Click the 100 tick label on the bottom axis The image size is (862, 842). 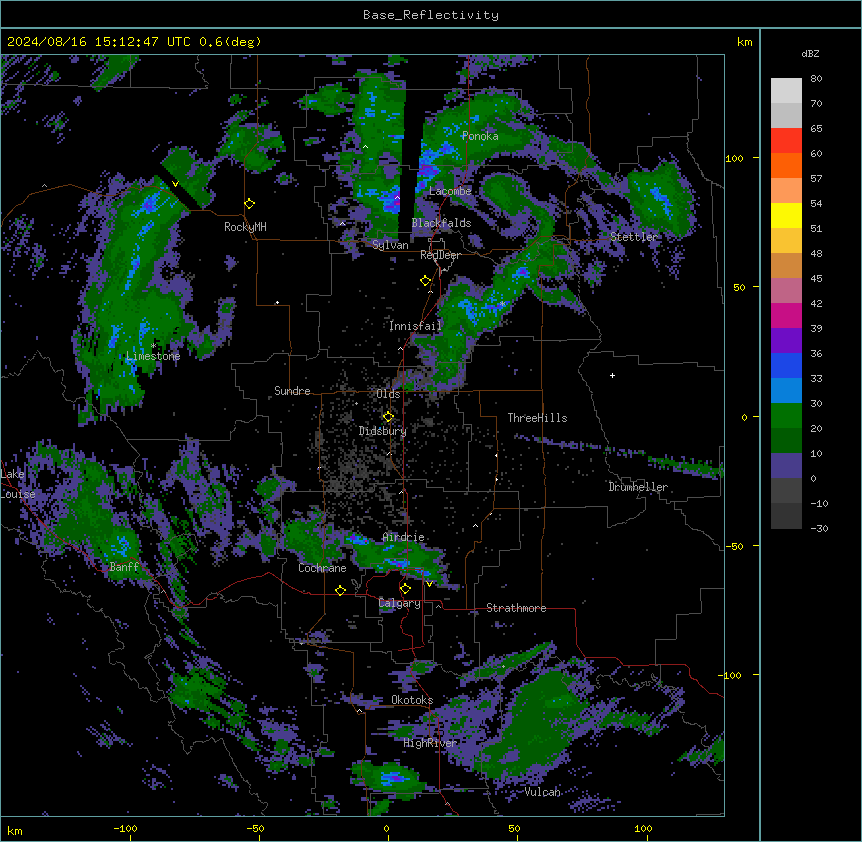[643, 828]
